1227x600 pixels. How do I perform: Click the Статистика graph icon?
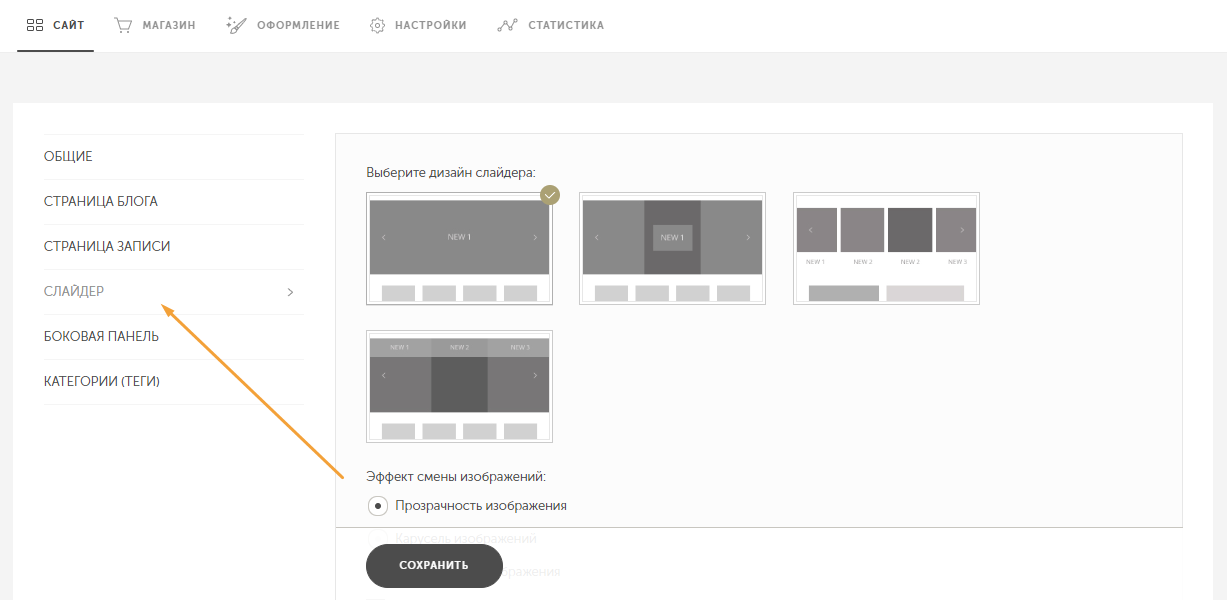click(x=507, y=25)
